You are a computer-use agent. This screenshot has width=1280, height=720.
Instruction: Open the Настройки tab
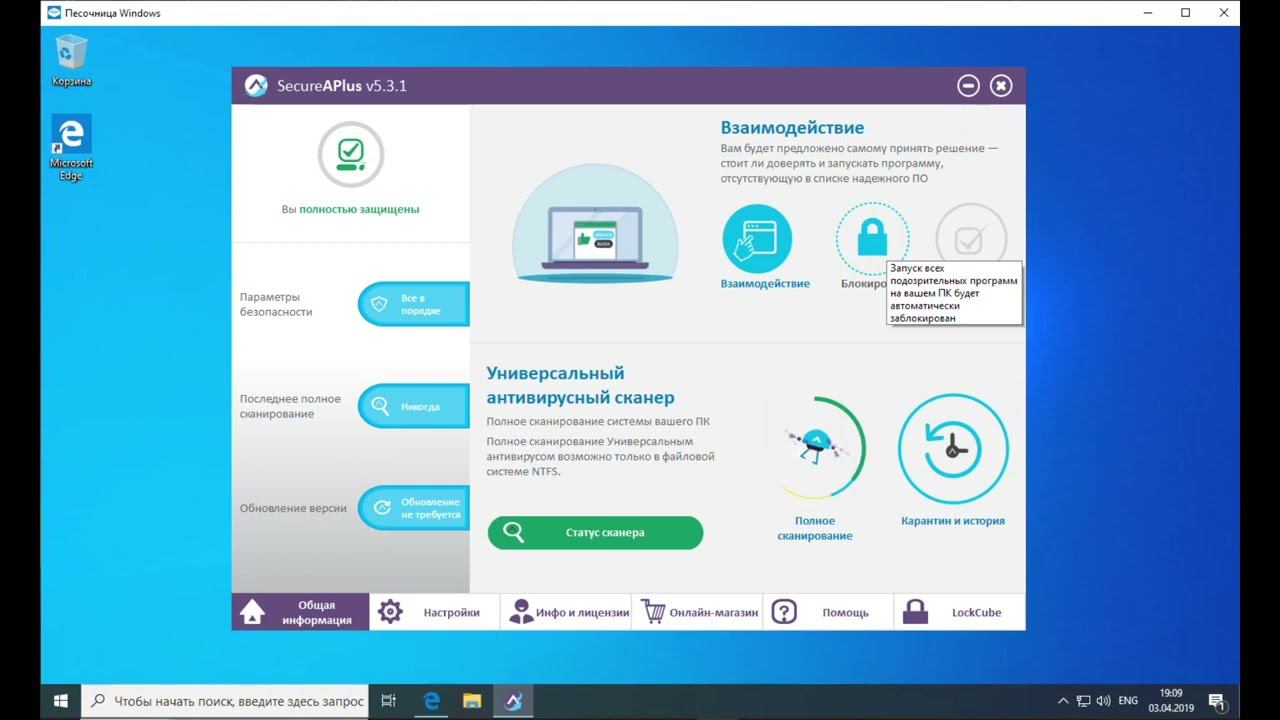tap(434, 612)
